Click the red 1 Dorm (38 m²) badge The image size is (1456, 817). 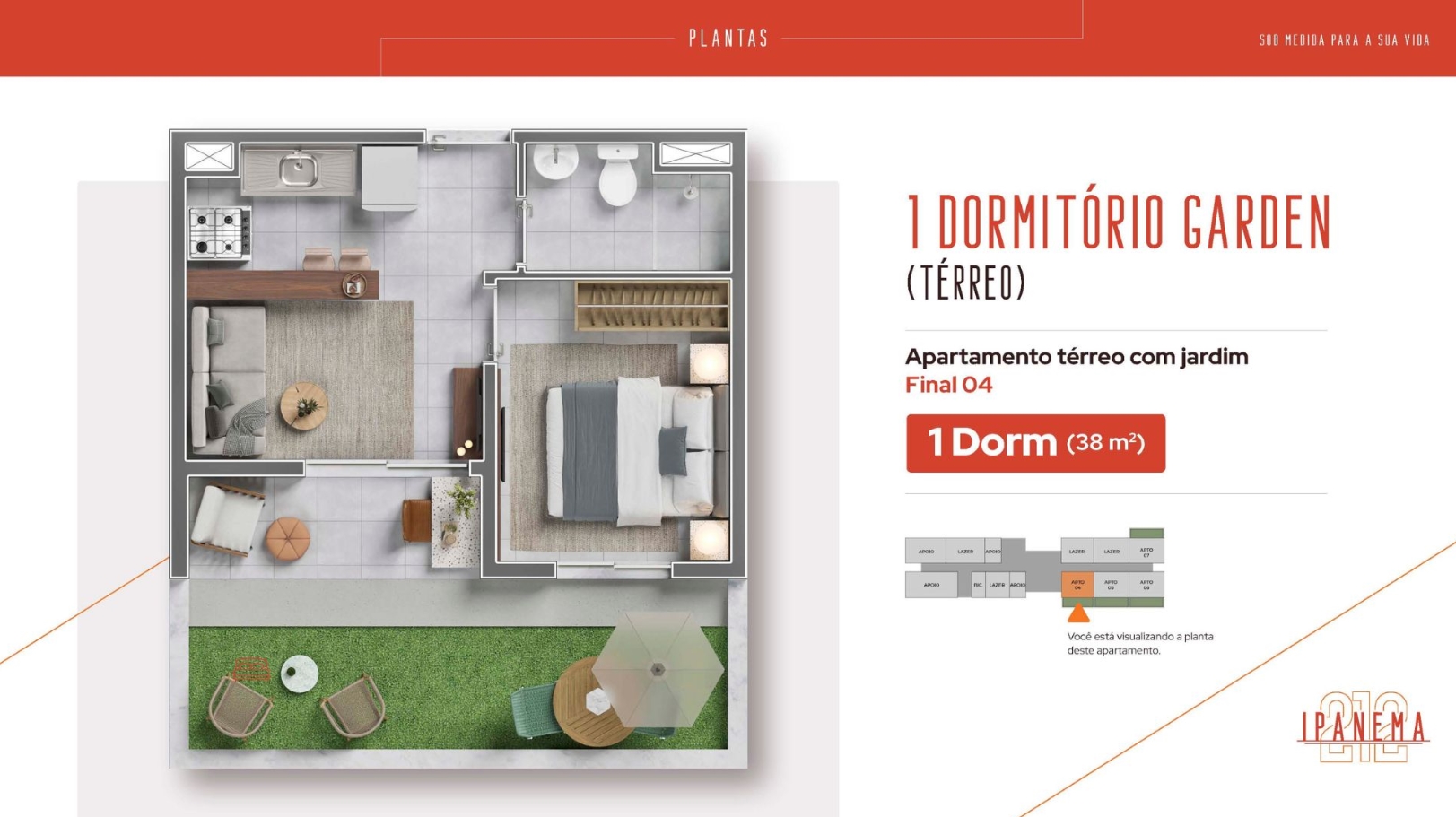[x=1035, y=443]
